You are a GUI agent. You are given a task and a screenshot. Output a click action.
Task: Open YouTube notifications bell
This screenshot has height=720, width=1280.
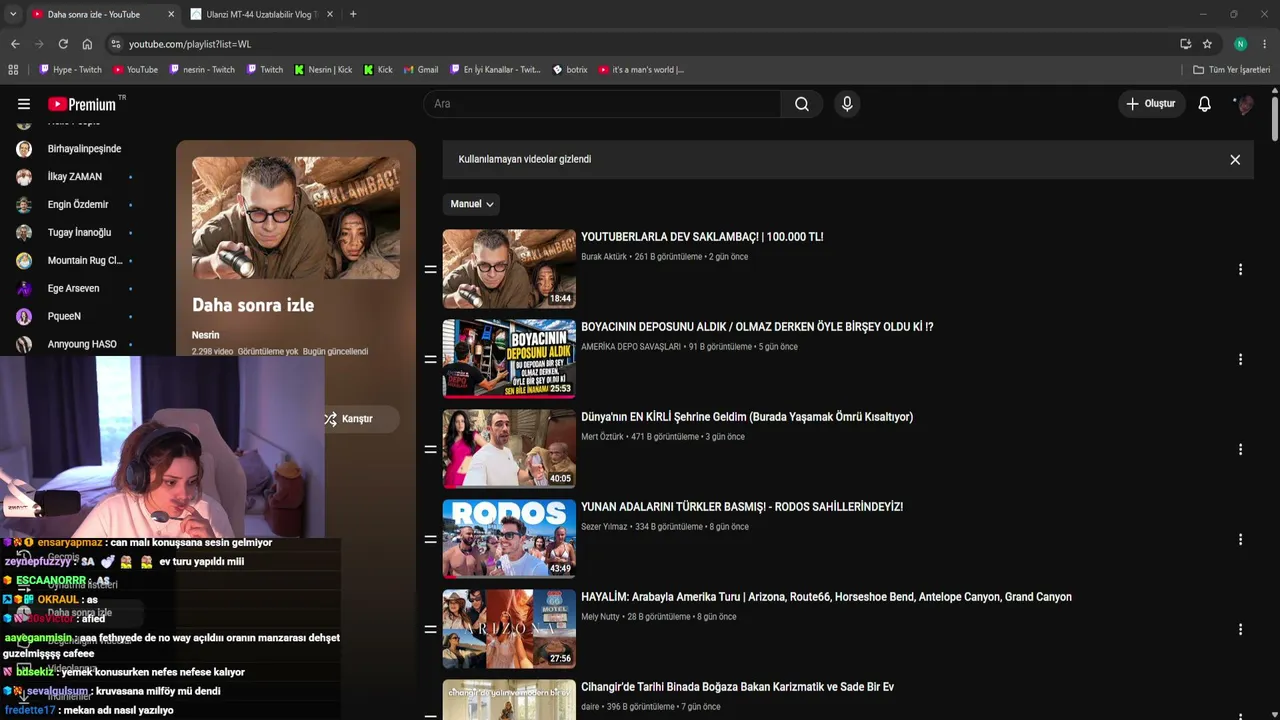[1205, 104]
